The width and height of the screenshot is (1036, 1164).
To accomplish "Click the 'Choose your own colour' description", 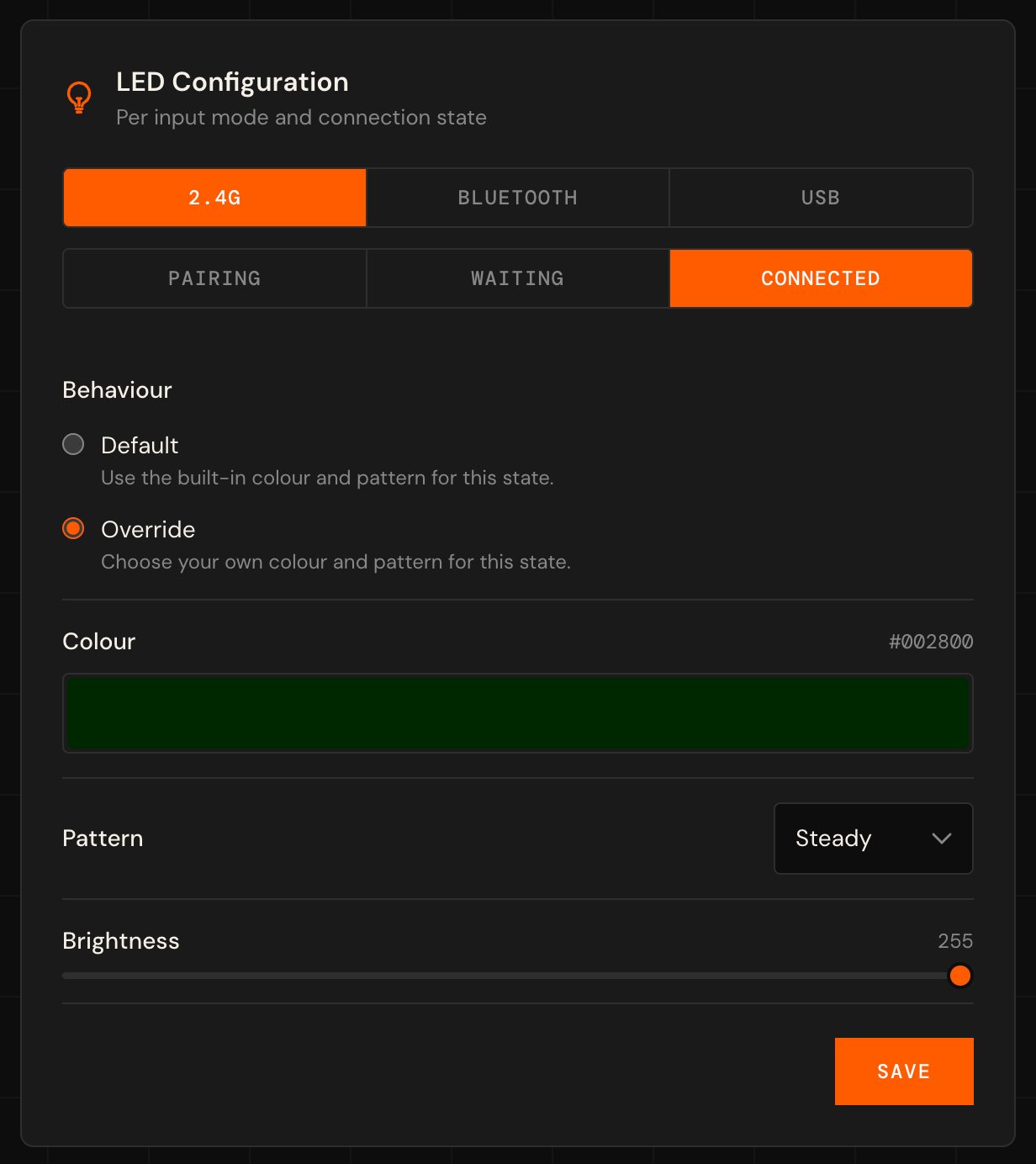I will [336, 562].
